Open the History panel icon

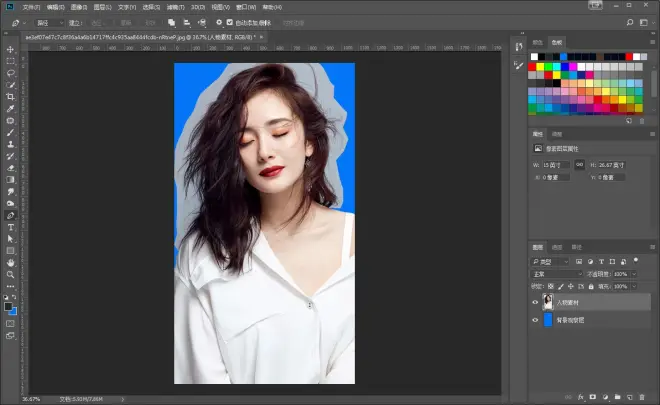coord(519,47)
